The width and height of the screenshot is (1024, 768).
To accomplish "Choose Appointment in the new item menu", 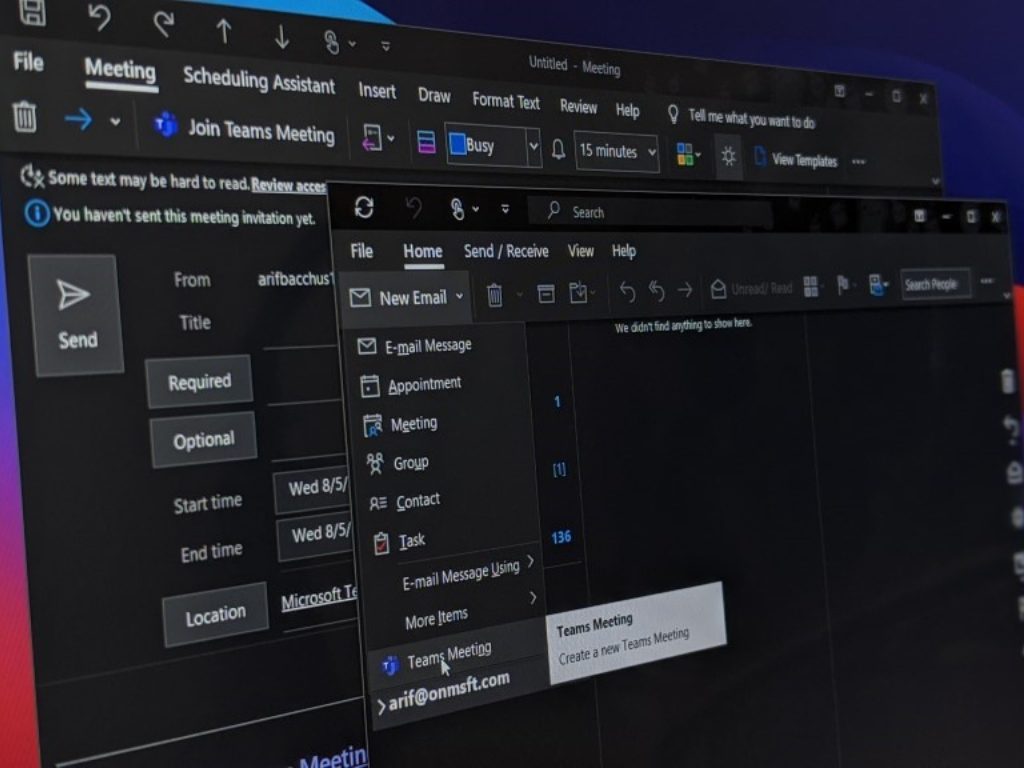I will [x=424, y=385].
